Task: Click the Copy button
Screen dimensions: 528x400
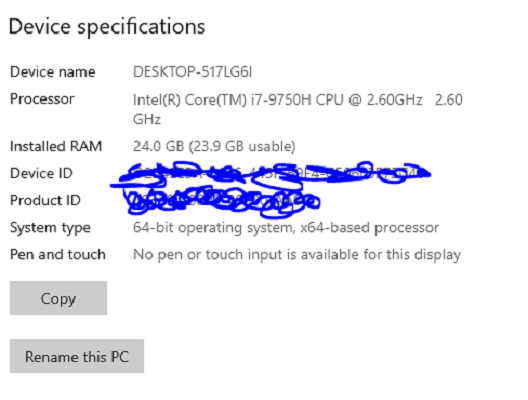Action: click(58, 298)
